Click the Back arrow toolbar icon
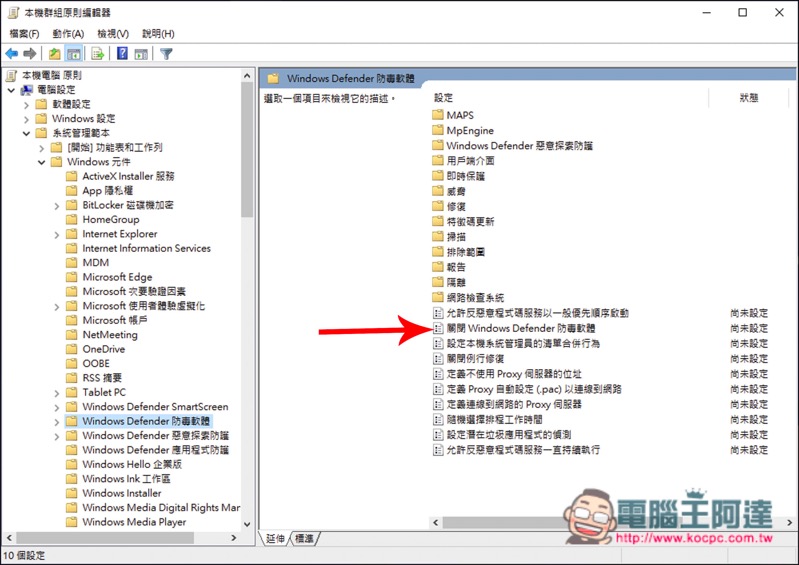The width and height of the screenshot is (799, 565). click(12, 53)
